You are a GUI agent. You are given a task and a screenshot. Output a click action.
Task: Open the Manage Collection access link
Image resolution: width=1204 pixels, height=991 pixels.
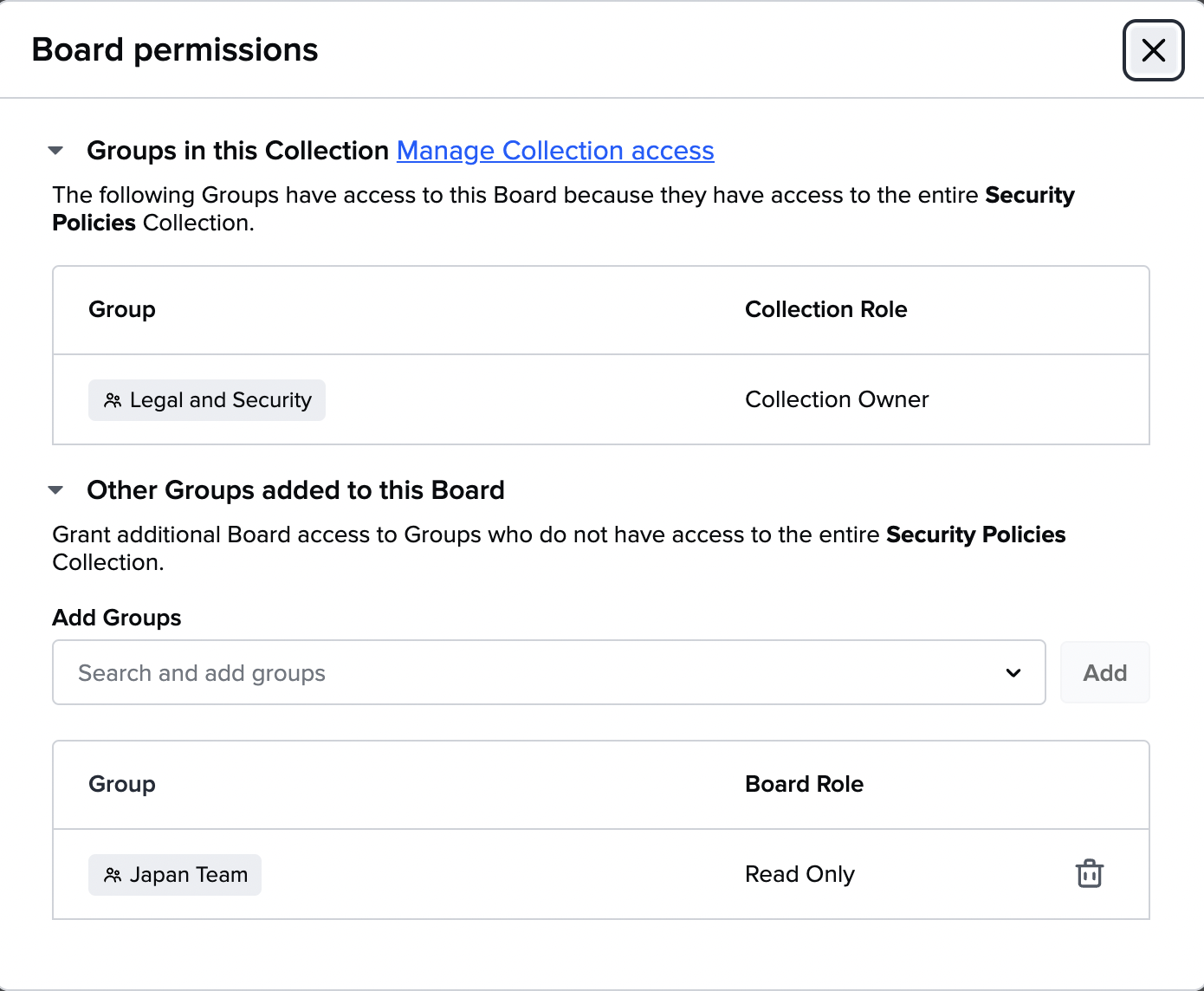[x=555, y=151]
